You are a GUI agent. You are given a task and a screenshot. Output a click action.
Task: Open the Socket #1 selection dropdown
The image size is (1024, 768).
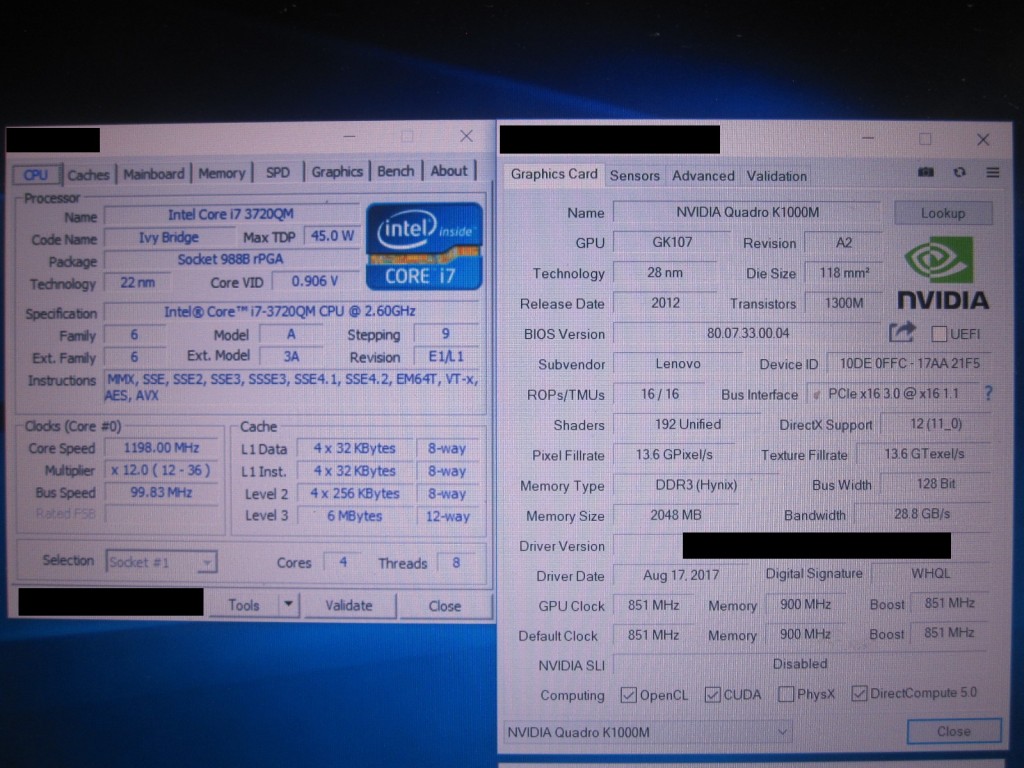click(x=161, y=562)
